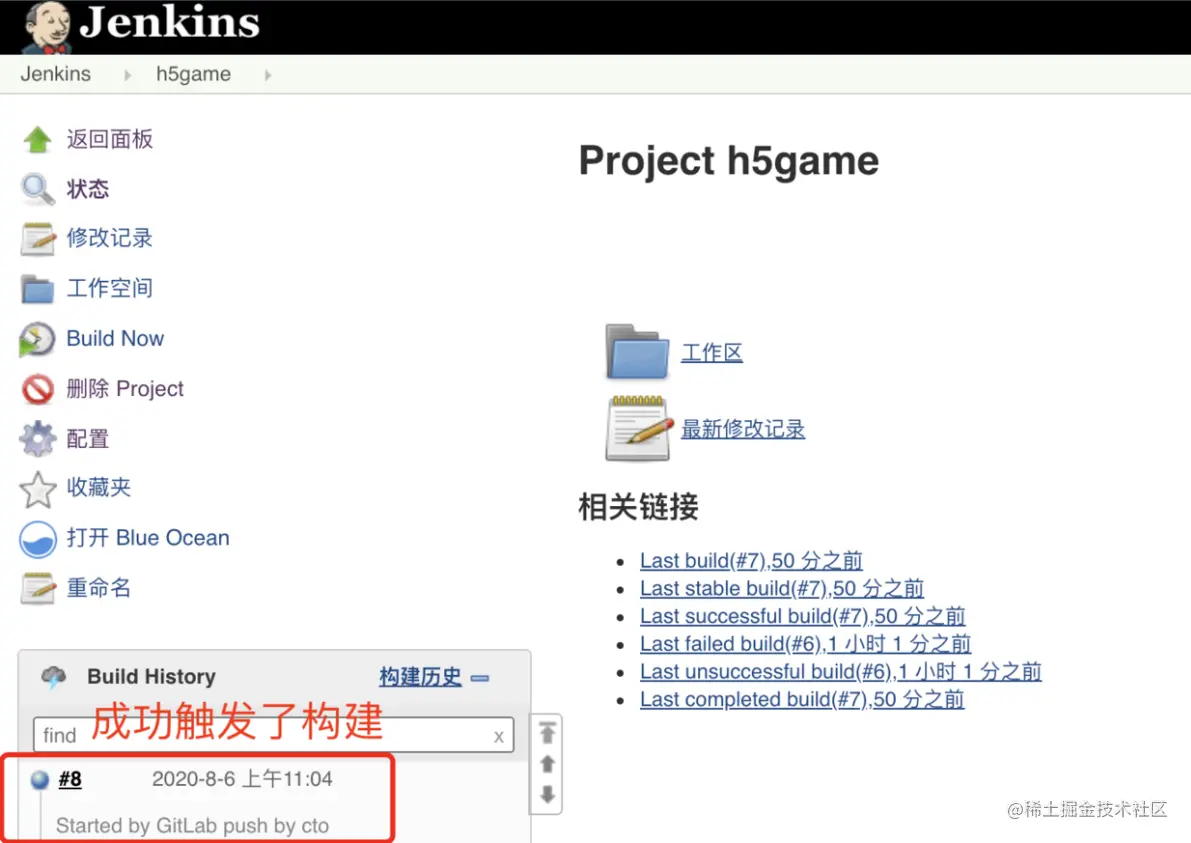Open Last build(#7) link
1191x843 pixels.
750,561
